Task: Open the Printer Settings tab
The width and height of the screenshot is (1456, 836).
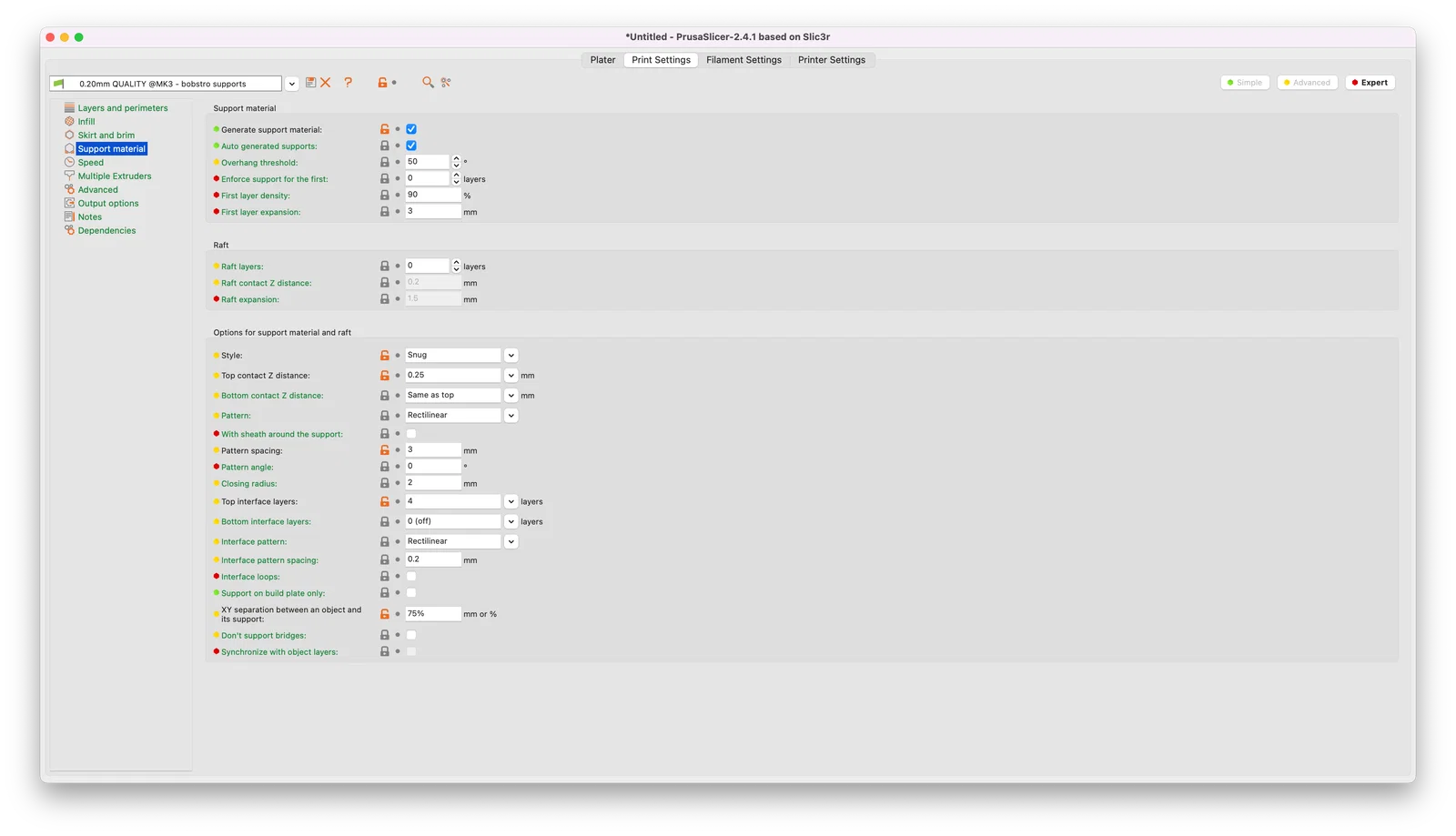Action: click(832, 60)
